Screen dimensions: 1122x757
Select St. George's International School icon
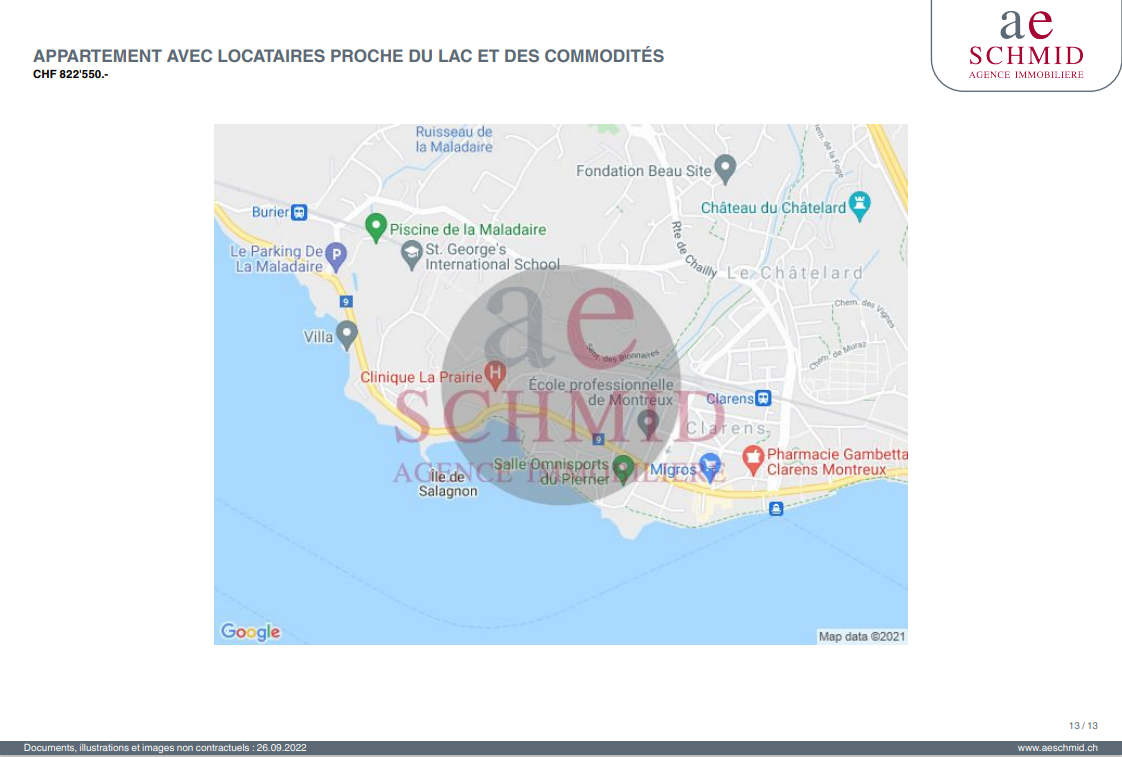411,255
